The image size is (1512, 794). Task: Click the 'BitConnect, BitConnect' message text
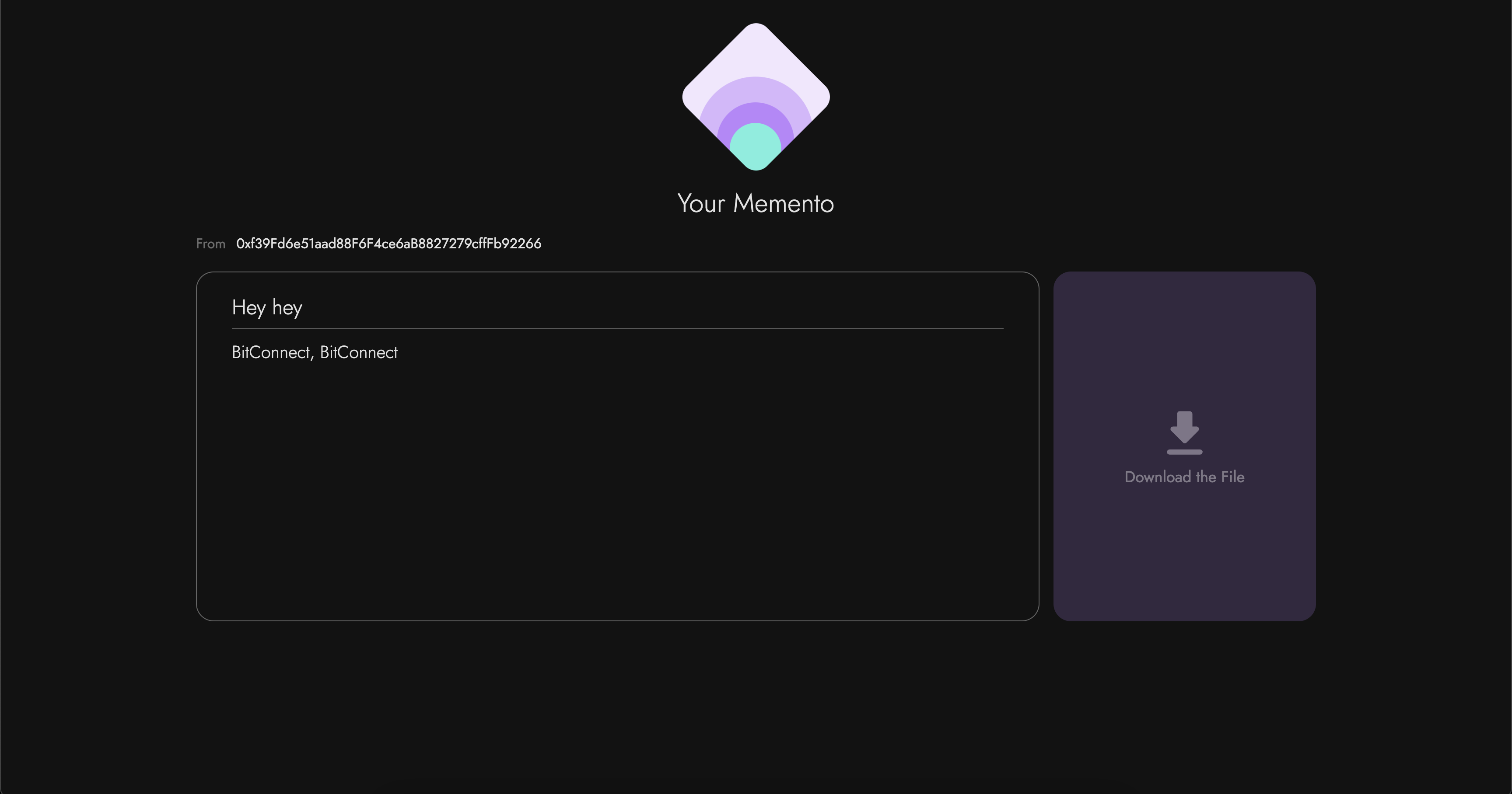[315, 352]
